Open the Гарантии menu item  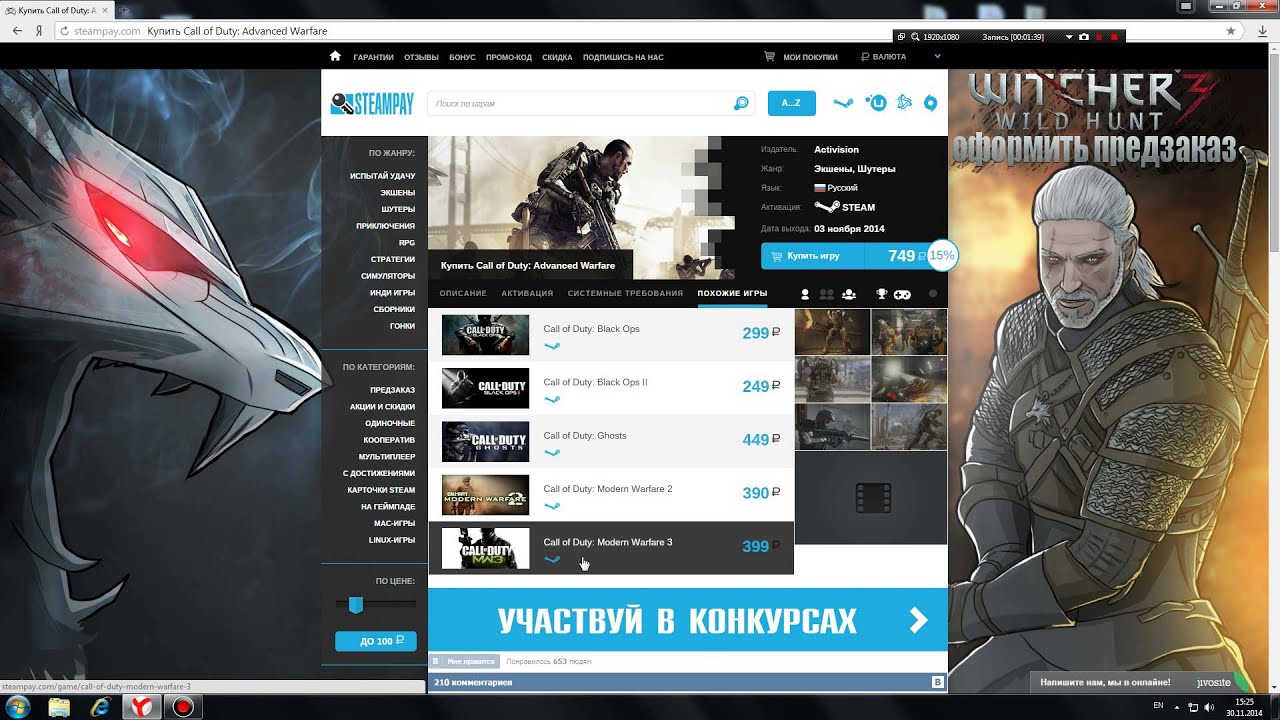pyautogui.click(x=373, y=57)
